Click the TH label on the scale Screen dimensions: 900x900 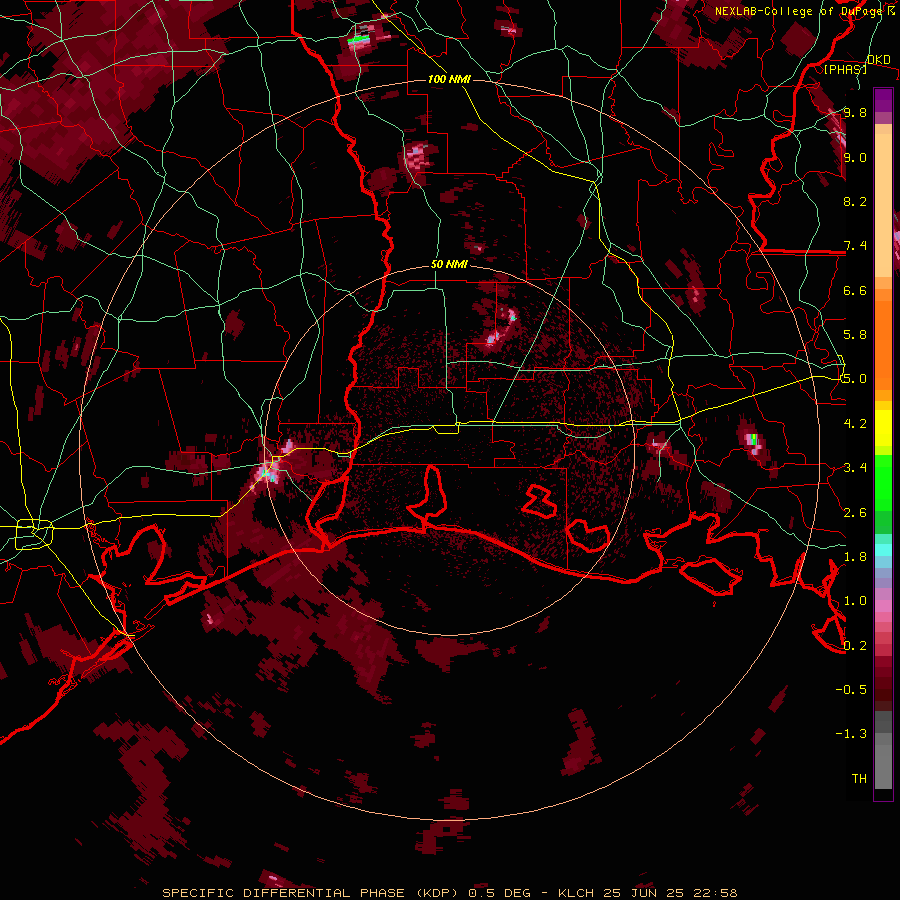click(859, 779)
